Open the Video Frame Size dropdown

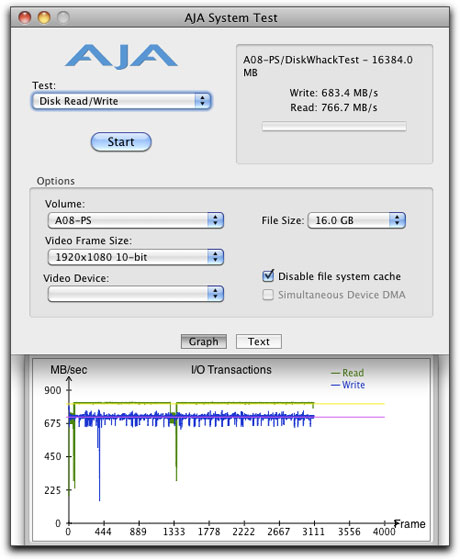tap(136, 257)
